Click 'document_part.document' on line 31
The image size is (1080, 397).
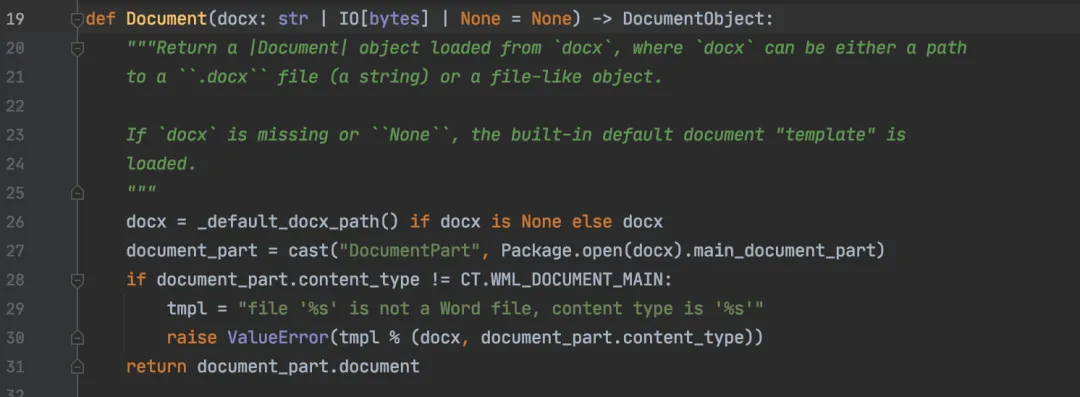coord(309,367)
